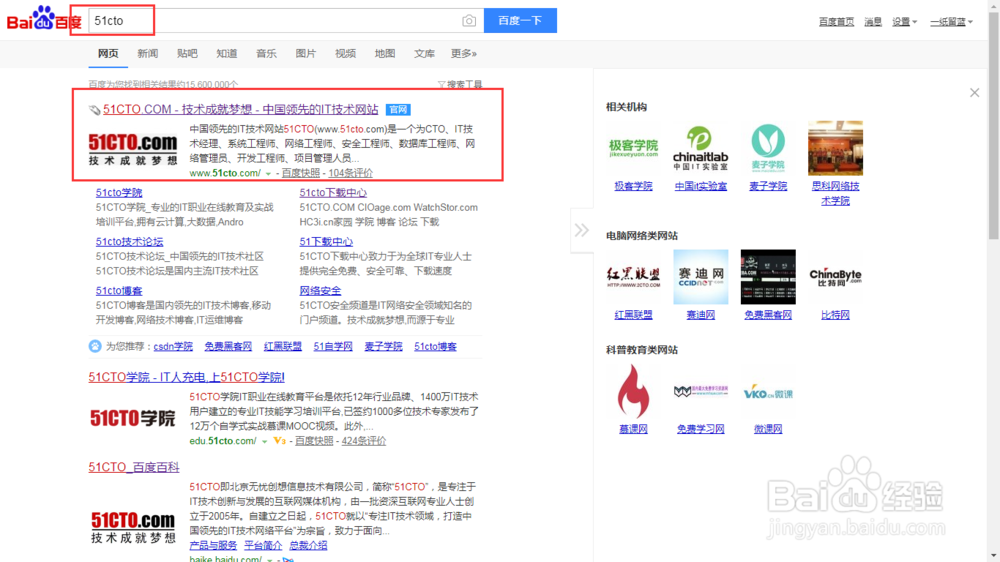Screen dimensions: 1000x562
Task: Switch to 贴吧 tab
Action: [187, 54]
